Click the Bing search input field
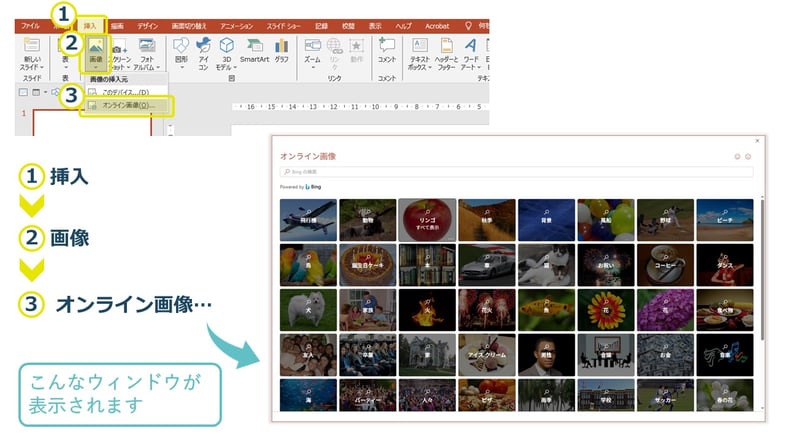This screenshot has width=785, height=441. 516,172
